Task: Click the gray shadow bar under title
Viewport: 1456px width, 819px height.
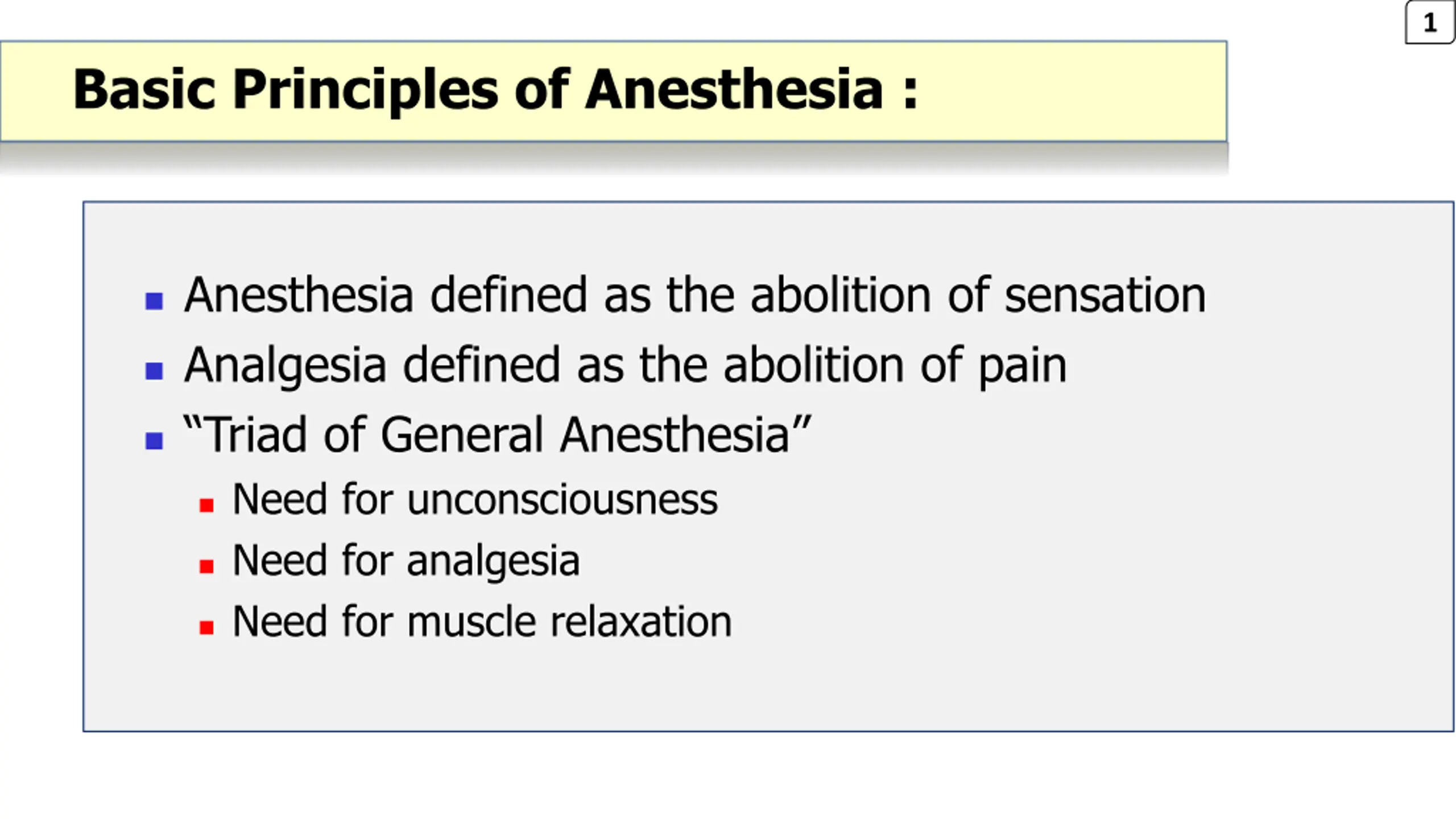Action: (x=614, y=158)
